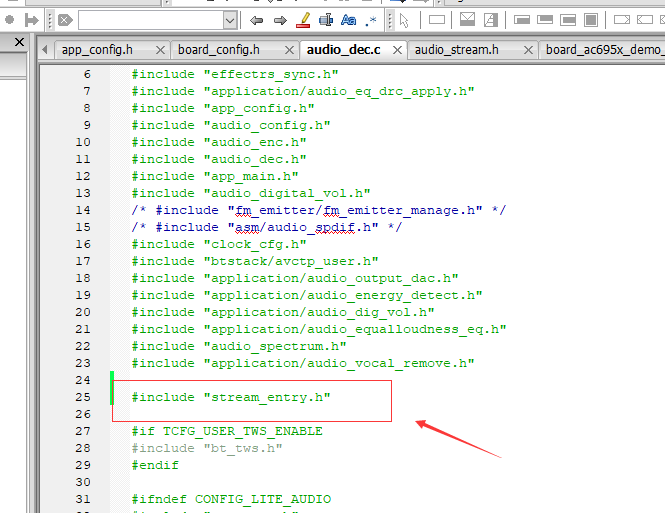Click the find previous left arrow
665x513 pixels.
pyautogui.click(x=256, y=20)
